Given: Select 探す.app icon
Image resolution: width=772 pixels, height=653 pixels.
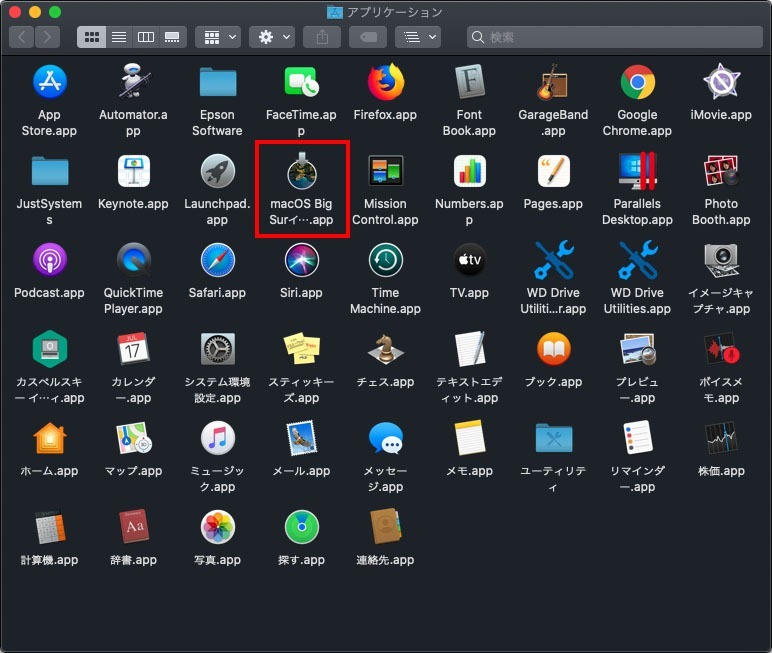Looking at the screenshot, I should (301, 527).
